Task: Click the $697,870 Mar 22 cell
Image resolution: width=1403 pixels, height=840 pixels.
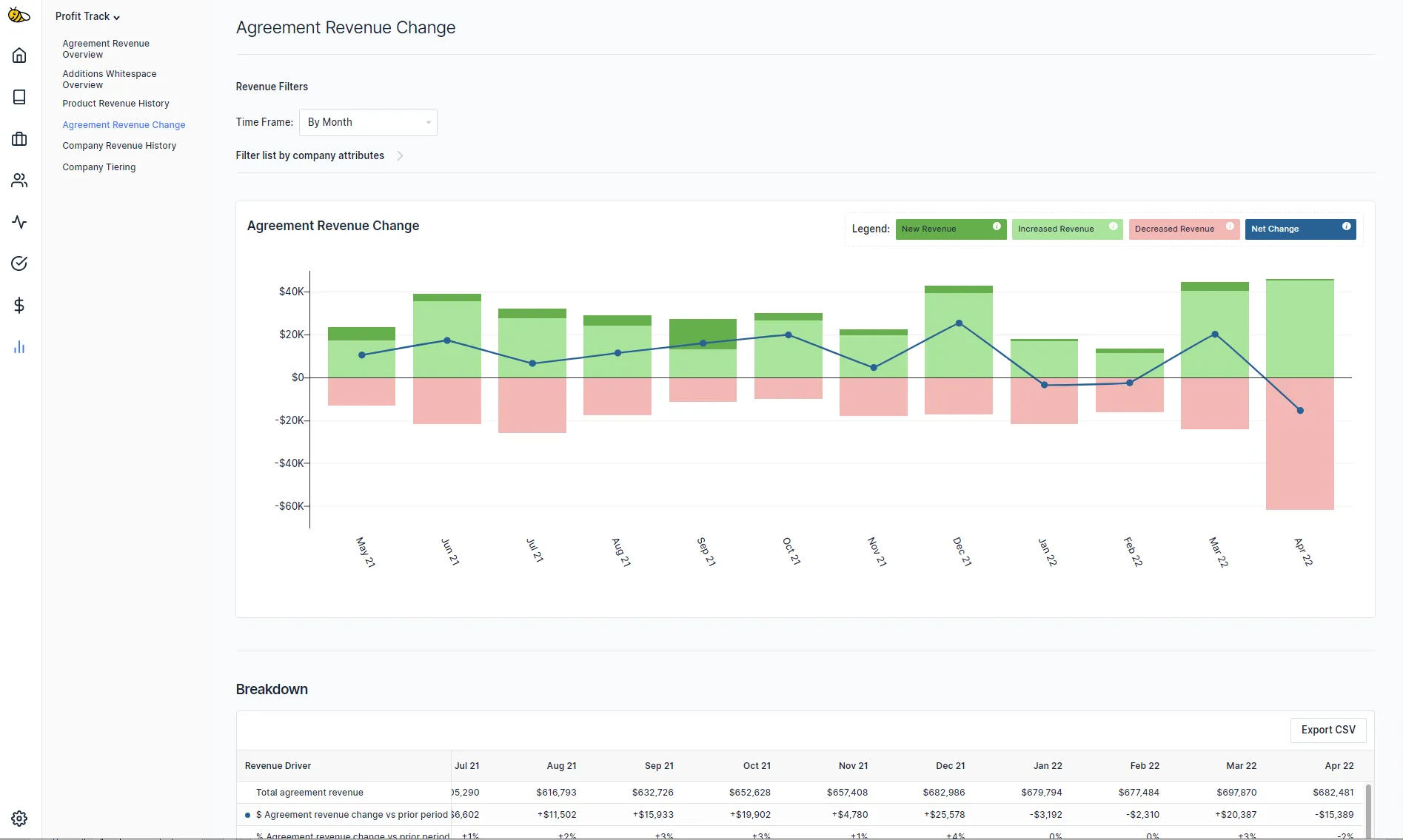Action: 1236,793
